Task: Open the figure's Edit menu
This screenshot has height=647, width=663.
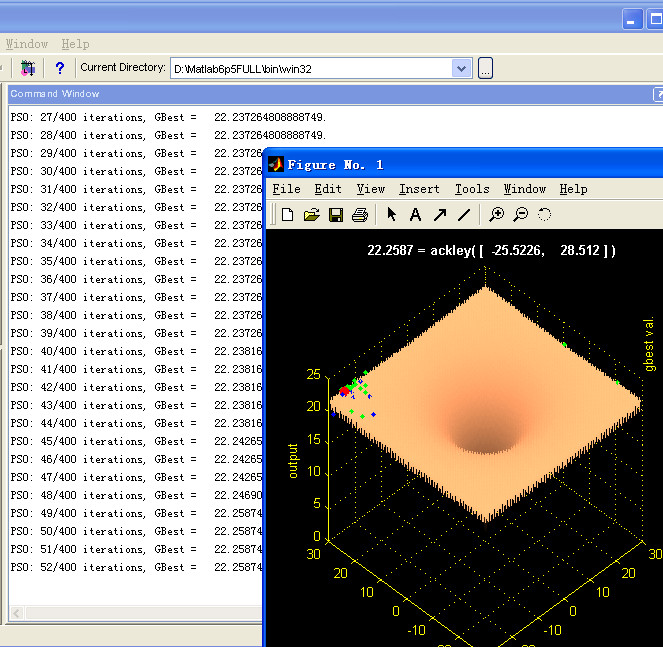Action: [328, 189]
